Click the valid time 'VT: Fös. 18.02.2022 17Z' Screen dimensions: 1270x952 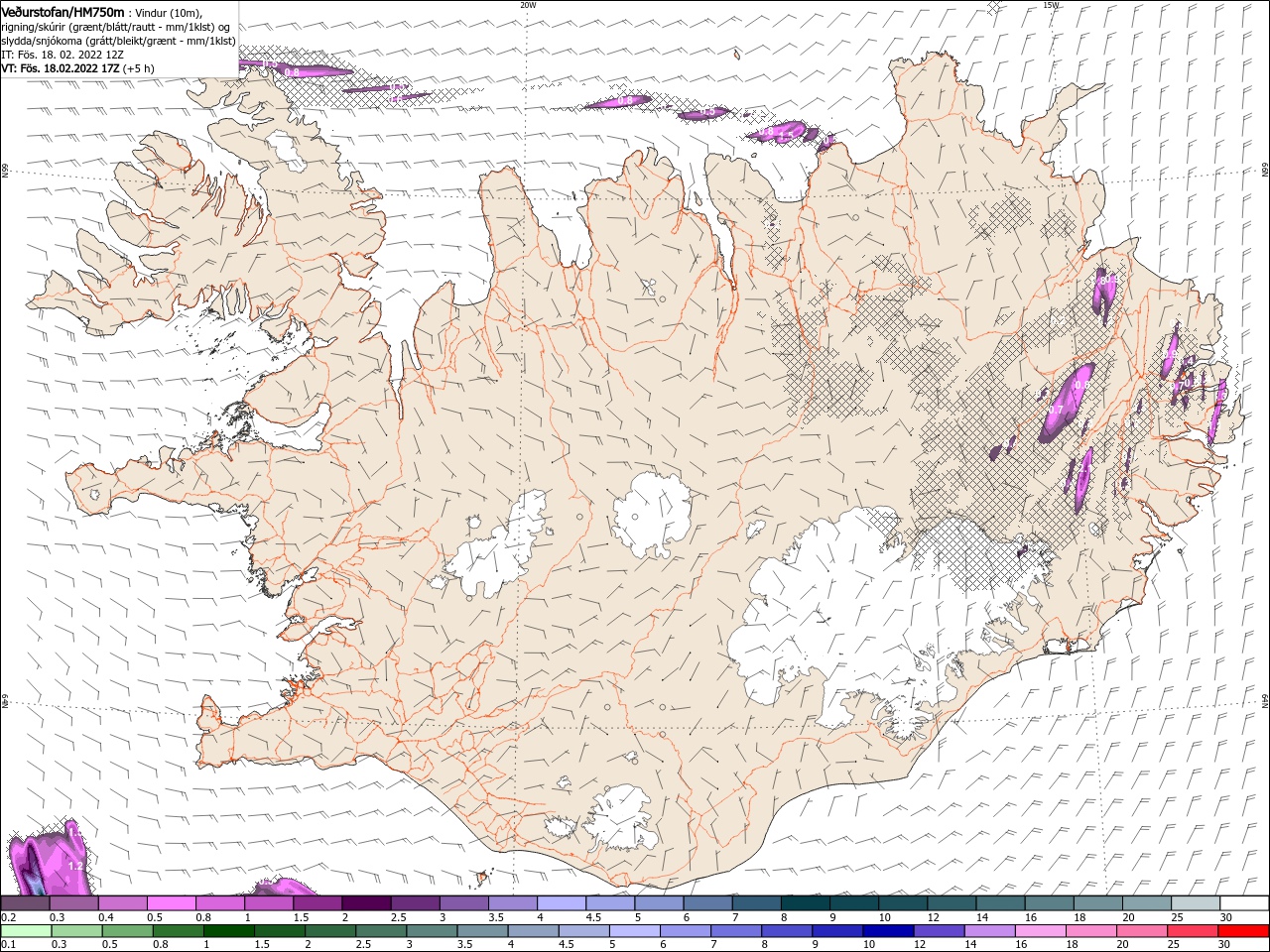click(x=63, y=68)
